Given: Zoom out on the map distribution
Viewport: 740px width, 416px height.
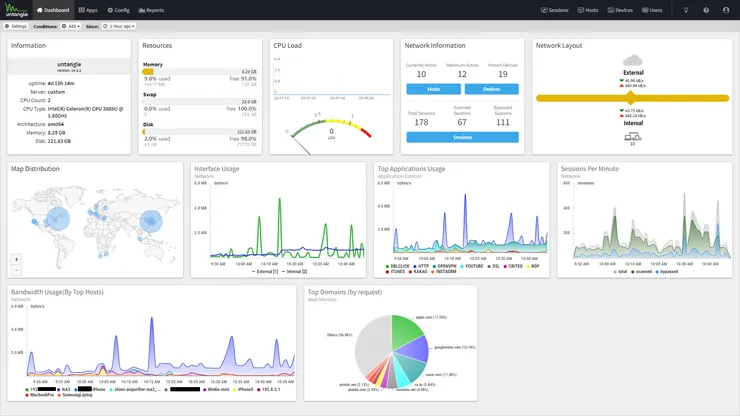Looking at the screenshot, I should tap(17, 270).
